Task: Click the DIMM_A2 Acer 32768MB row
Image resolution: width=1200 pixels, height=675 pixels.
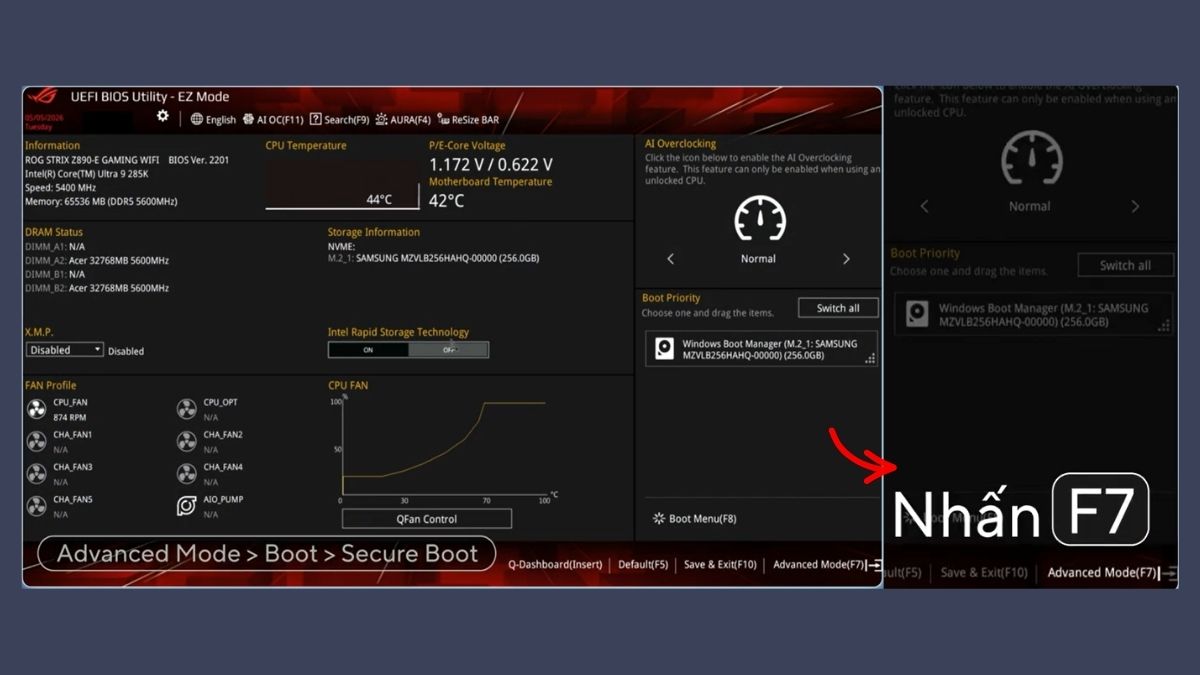Action: click(x=97, y=260)
